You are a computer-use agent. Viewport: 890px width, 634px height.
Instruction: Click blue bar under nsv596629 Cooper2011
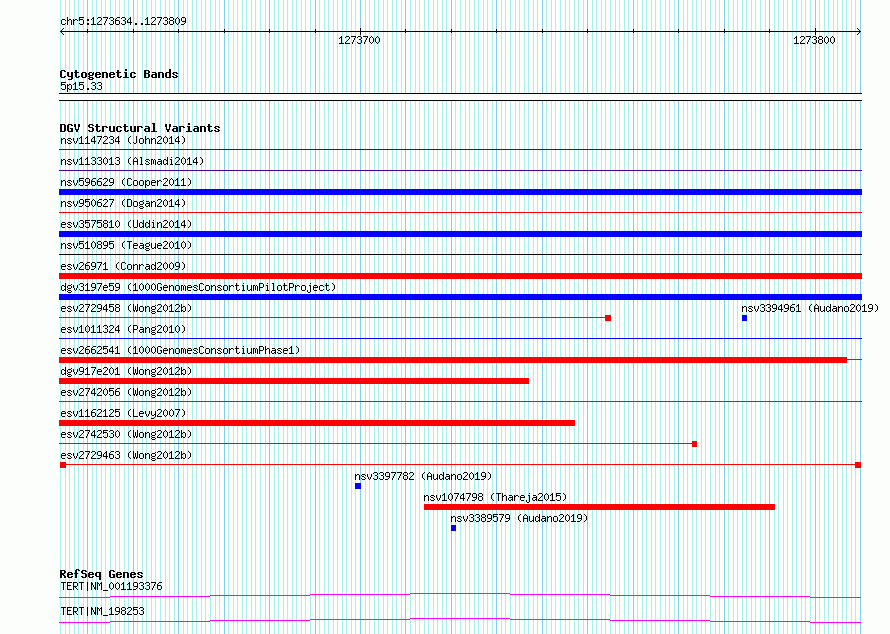[x=460, y=192]
